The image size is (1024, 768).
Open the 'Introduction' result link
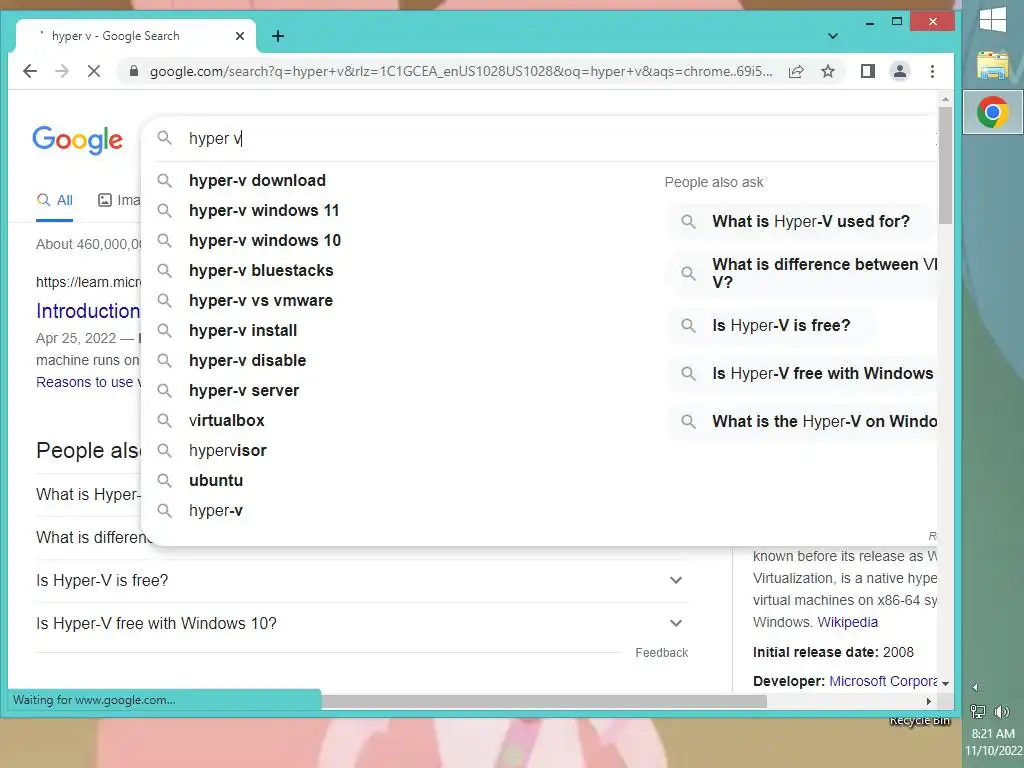coord(88,311)
